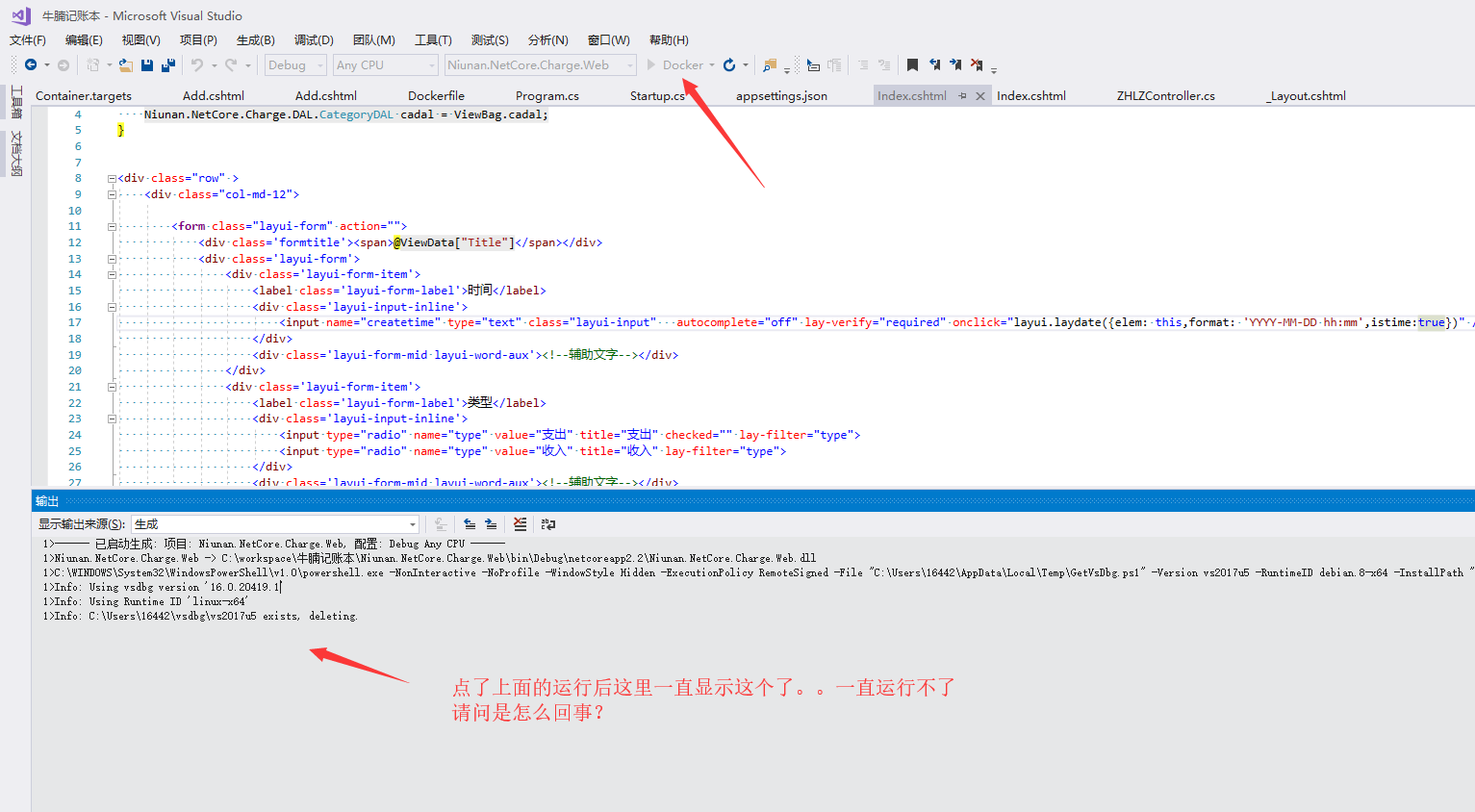Open the Debug configuration dropdown

(295, 64)
